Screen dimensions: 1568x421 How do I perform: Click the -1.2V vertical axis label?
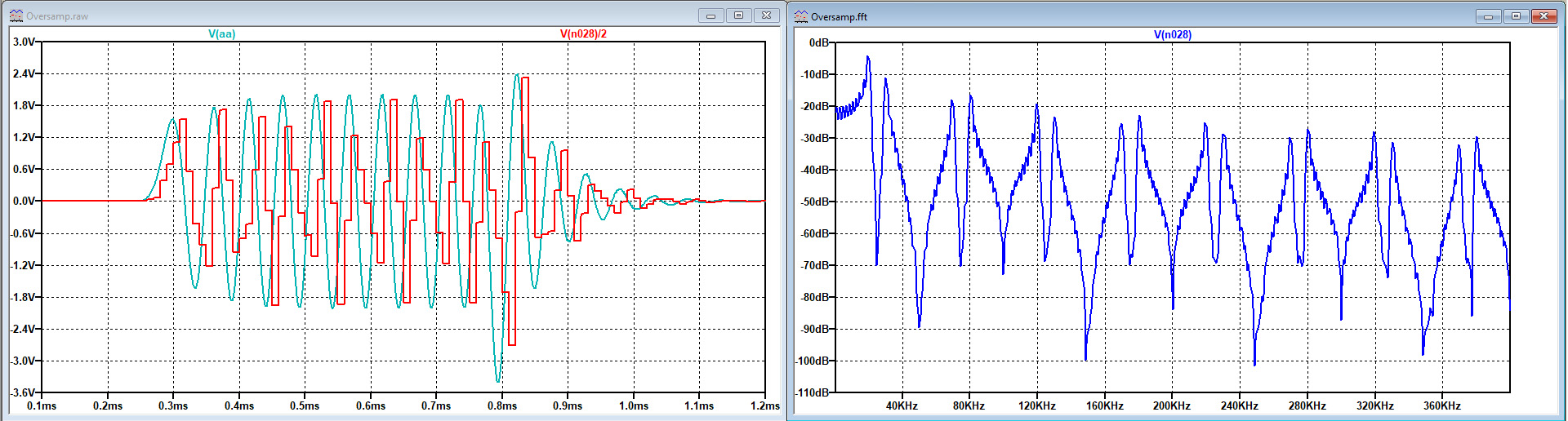[x=22, y=265]
